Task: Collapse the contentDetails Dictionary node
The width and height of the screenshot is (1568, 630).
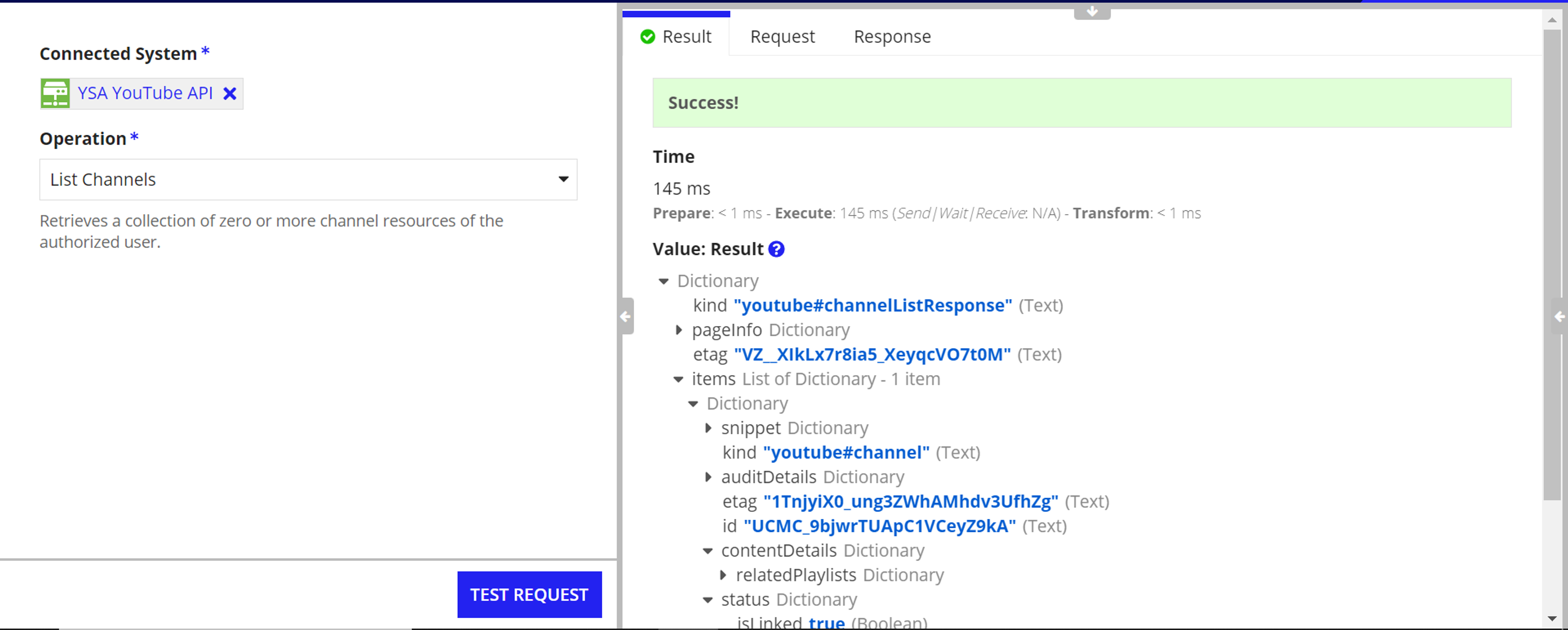Action: (707, 550)
